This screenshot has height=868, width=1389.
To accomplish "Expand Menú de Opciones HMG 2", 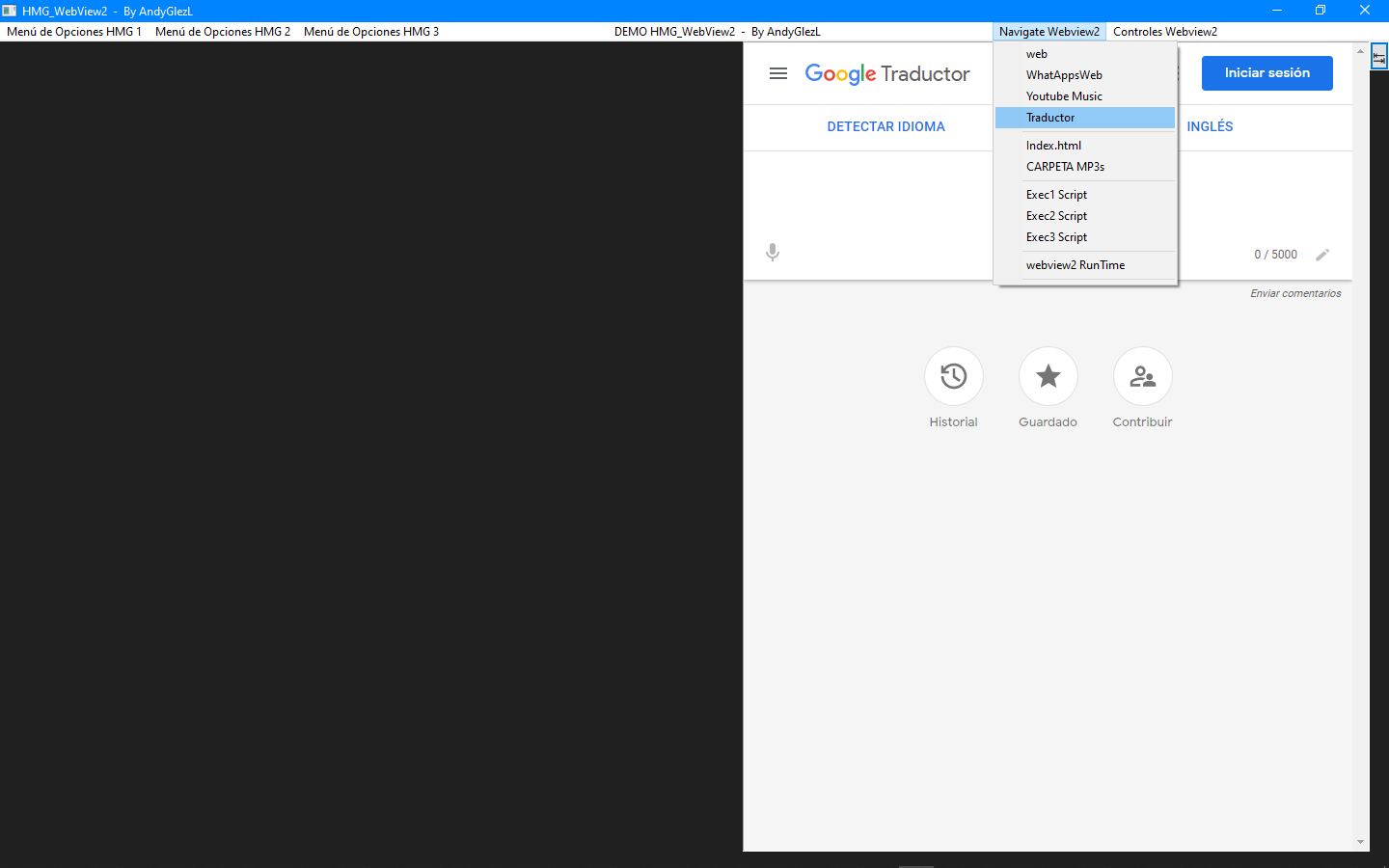I will coord(223,32).
